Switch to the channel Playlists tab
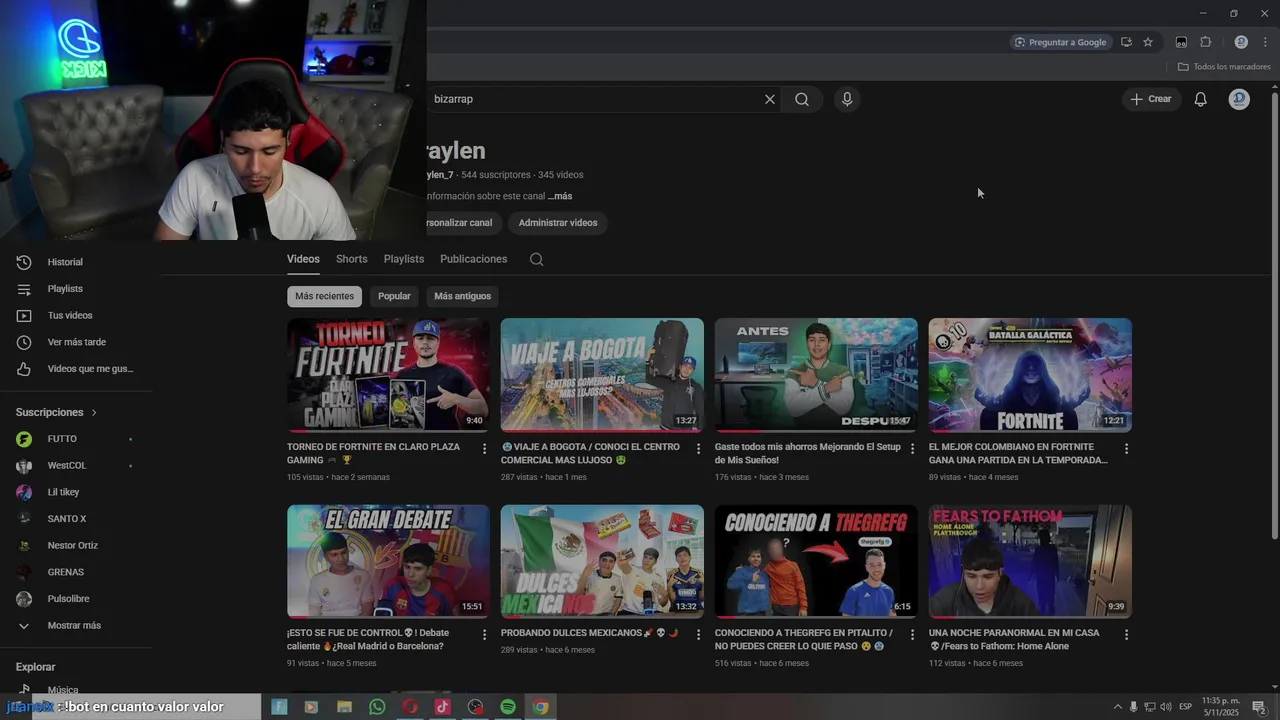The image size is (1280, 720). 404,259
